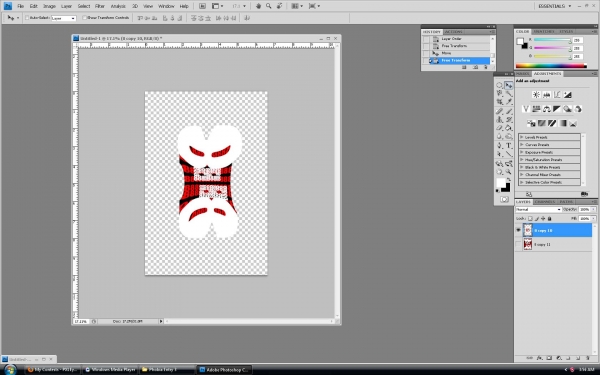Add a Gradient Map adjustment
Screen dimensions: 600x375
pyautogui.click(x=562, y=123)
